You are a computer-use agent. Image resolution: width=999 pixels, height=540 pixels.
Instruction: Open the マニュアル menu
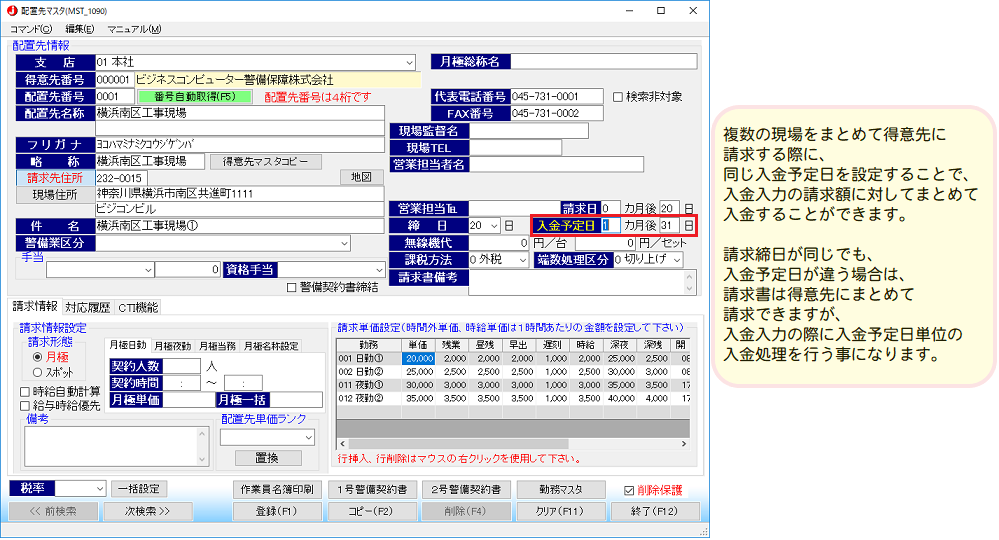click(133, 29)
